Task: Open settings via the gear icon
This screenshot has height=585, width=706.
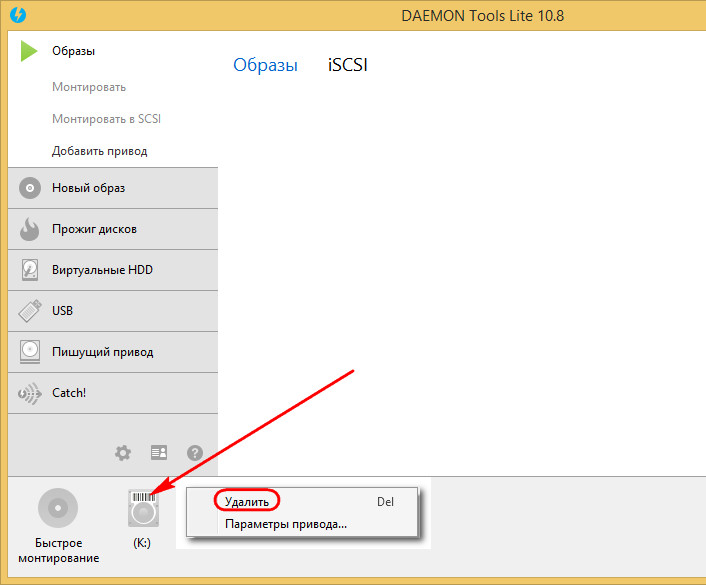Action: [x=122, y=453]
